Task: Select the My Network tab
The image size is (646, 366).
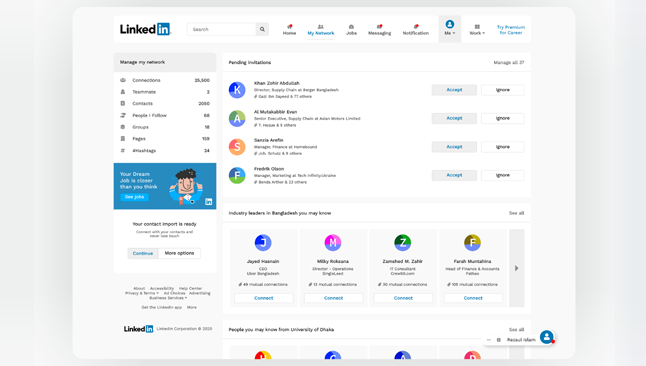Action: tap(321, 30)
